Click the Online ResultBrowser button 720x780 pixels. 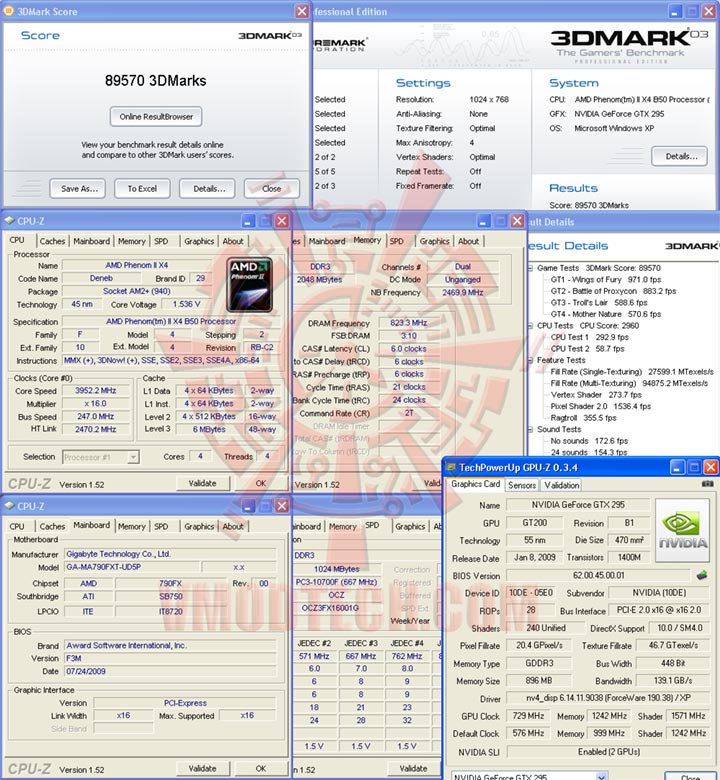(x=156, y=117)
